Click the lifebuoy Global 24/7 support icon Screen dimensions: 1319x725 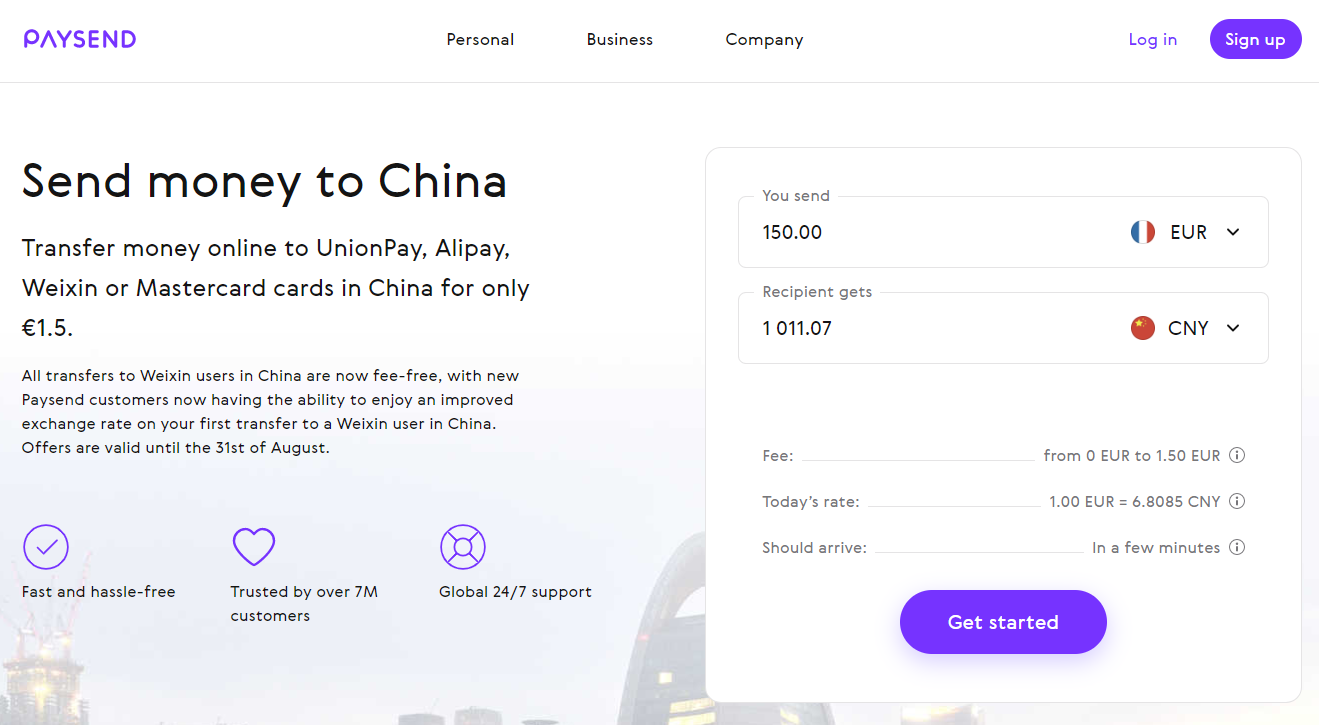463,547
